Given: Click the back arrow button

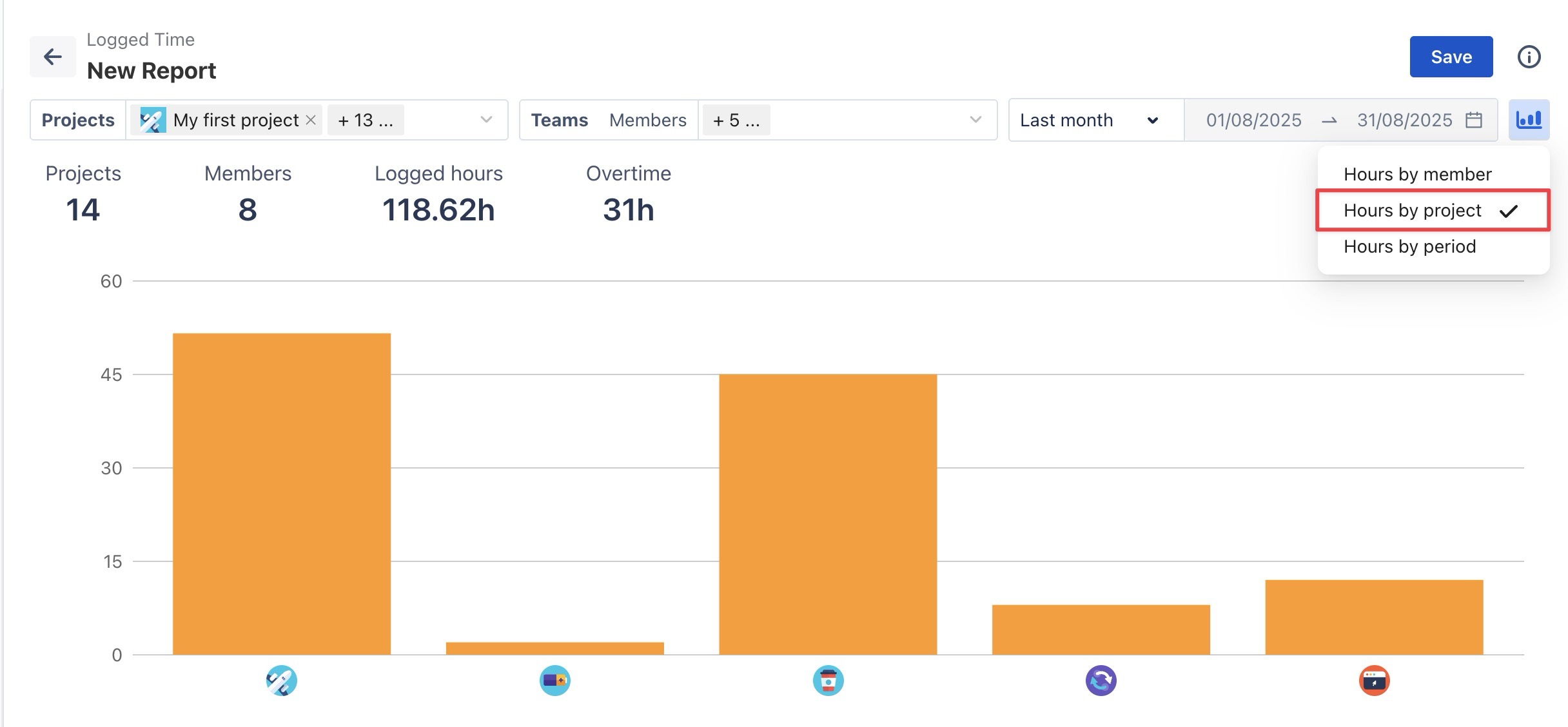Looking at the screenshot, I should tap(52, 57).
